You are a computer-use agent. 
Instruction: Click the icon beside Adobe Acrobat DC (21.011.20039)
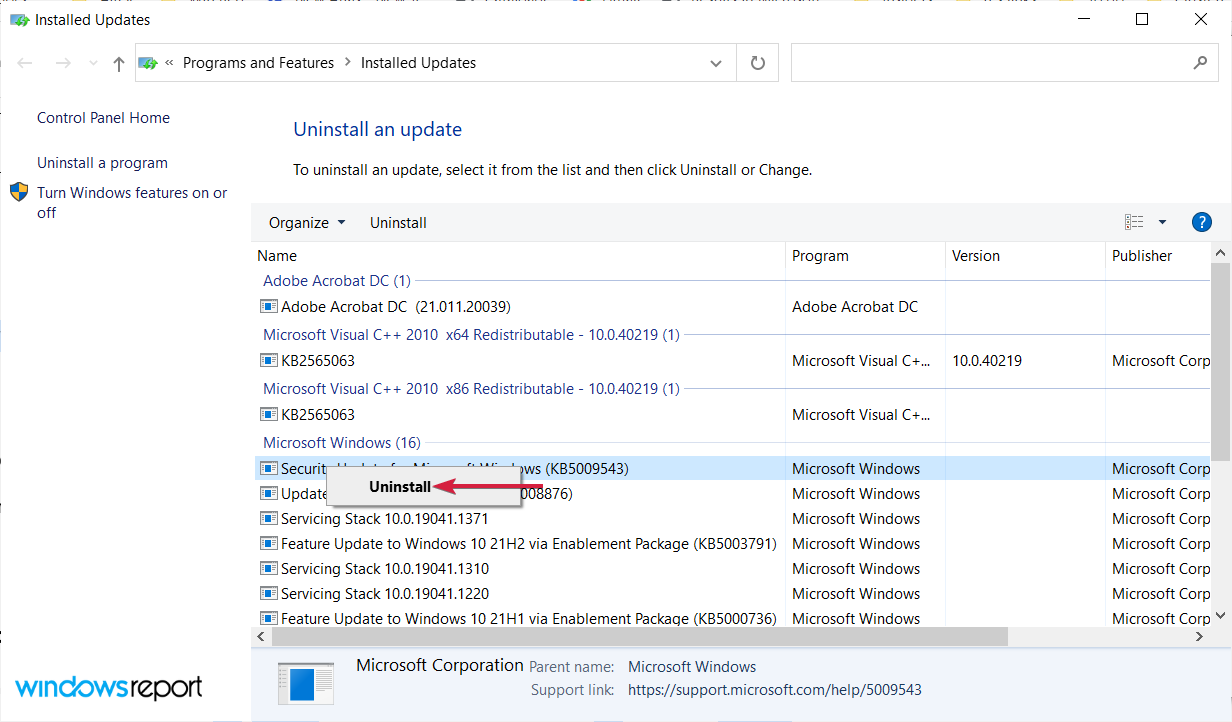(x=269, y=307)
